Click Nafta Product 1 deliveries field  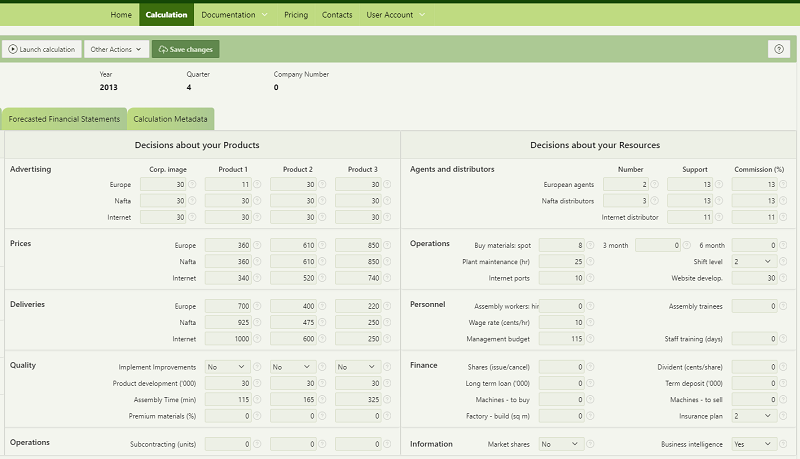228,322
